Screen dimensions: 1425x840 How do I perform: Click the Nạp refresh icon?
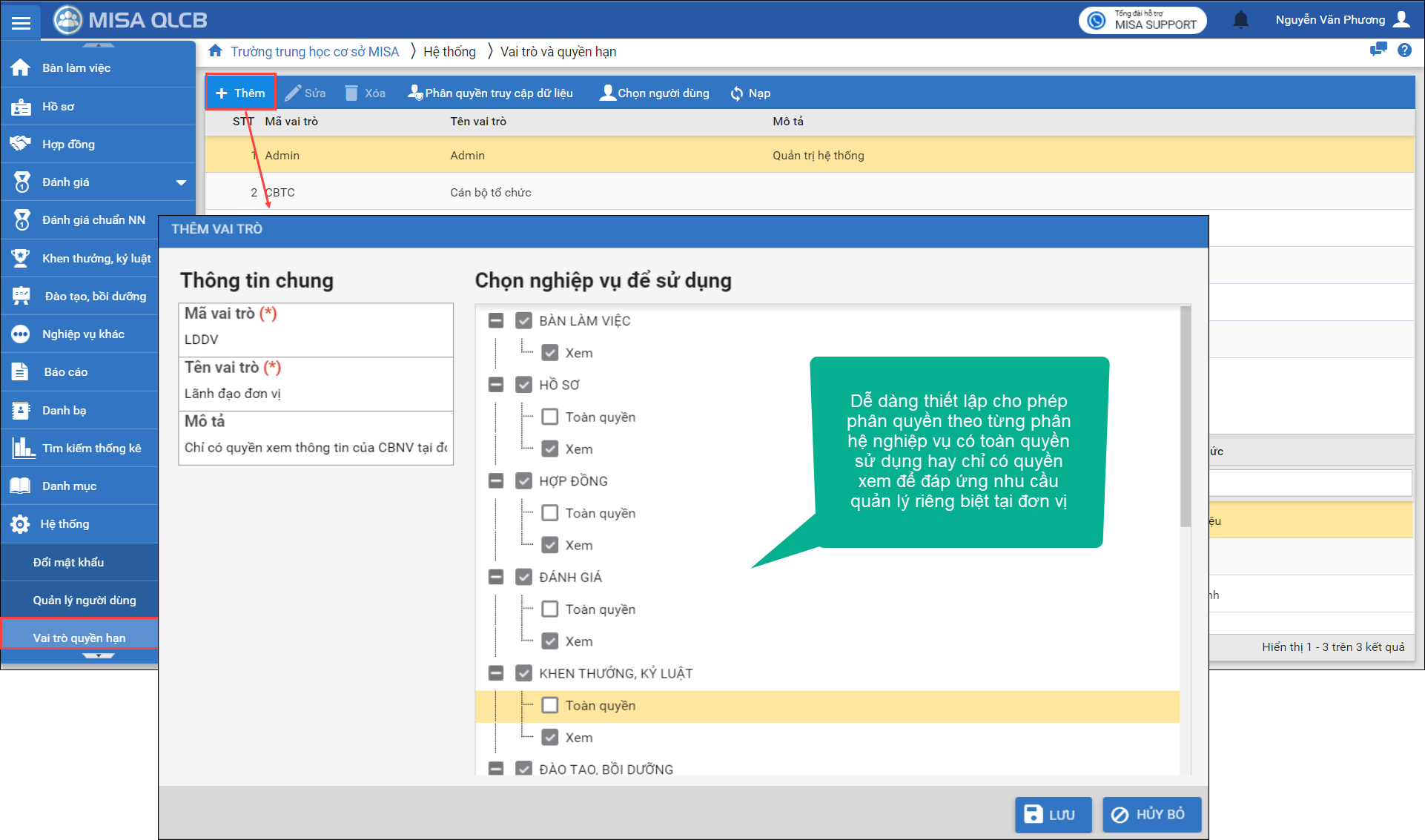[737, 93]
